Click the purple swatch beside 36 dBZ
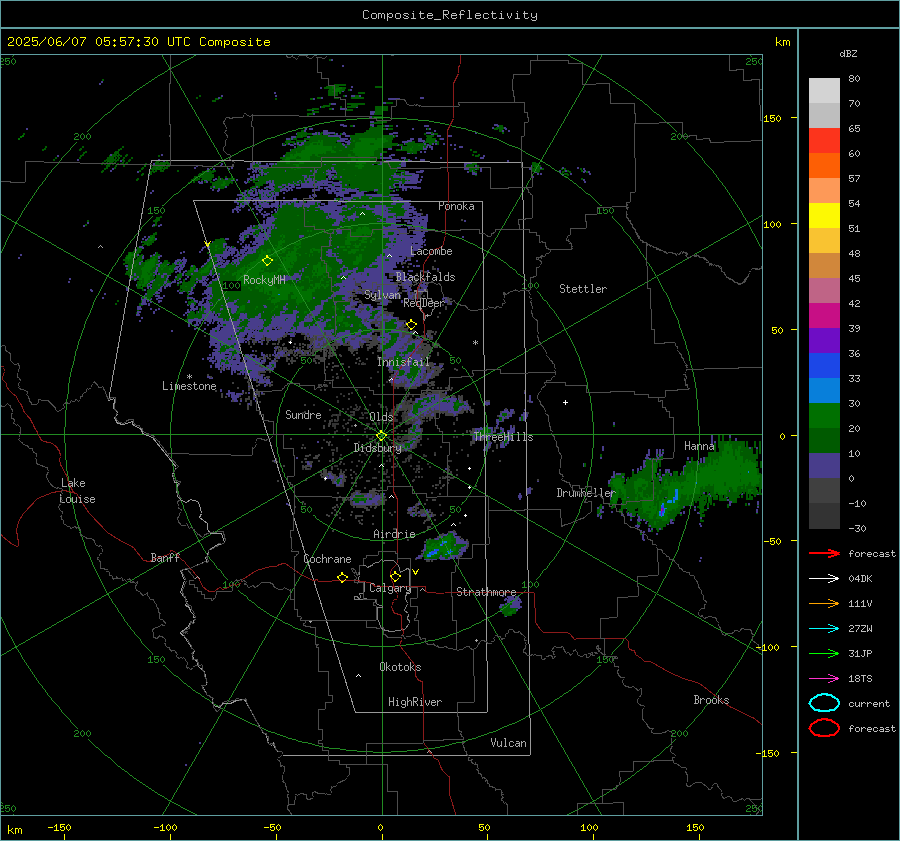This screenshot has height=841, width=900. point(824,341)
